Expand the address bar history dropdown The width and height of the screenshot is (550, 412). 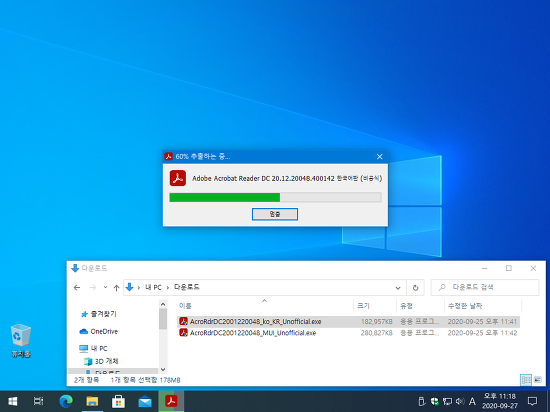[x=398, y=288]
